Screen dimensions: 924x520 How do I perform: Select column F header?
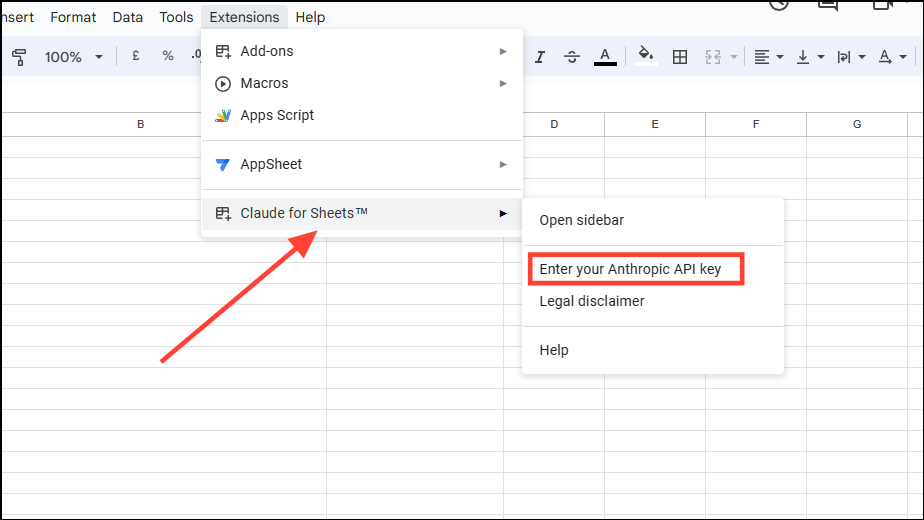[755, 124]
